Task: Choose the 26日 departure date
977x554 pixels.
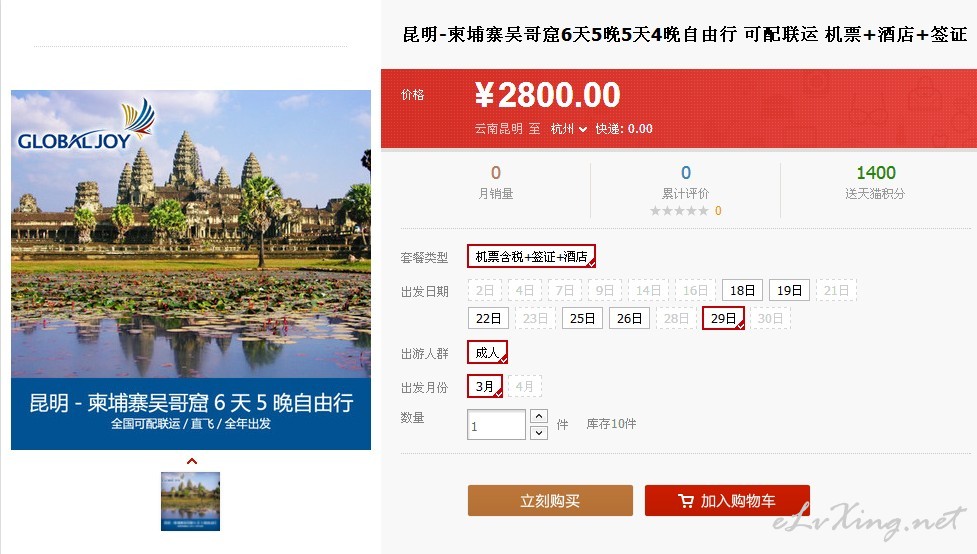Action: pos(629,318)
